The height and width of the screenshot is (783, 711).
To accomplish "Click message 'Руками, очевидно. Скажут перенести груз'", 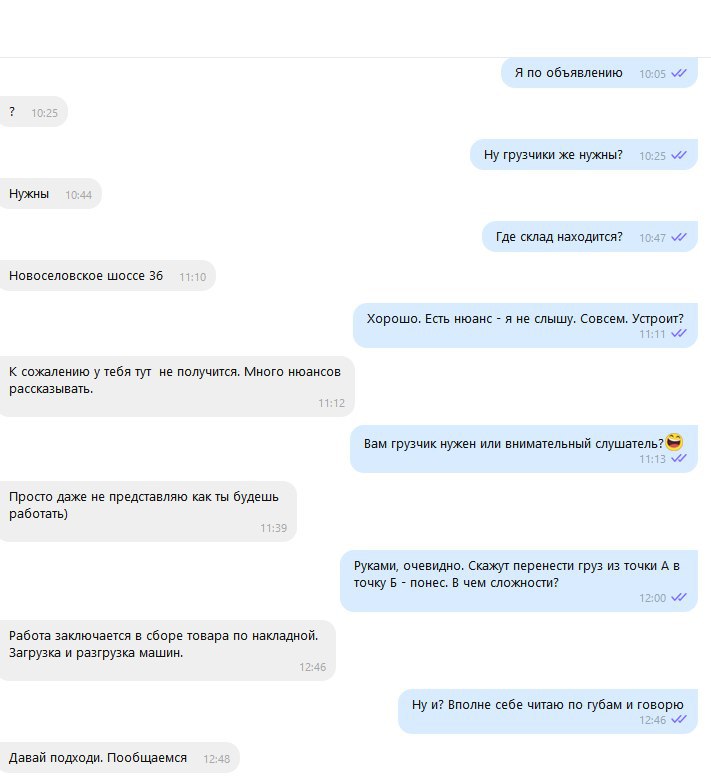I will pyautogui.click(x=519, y=581).
